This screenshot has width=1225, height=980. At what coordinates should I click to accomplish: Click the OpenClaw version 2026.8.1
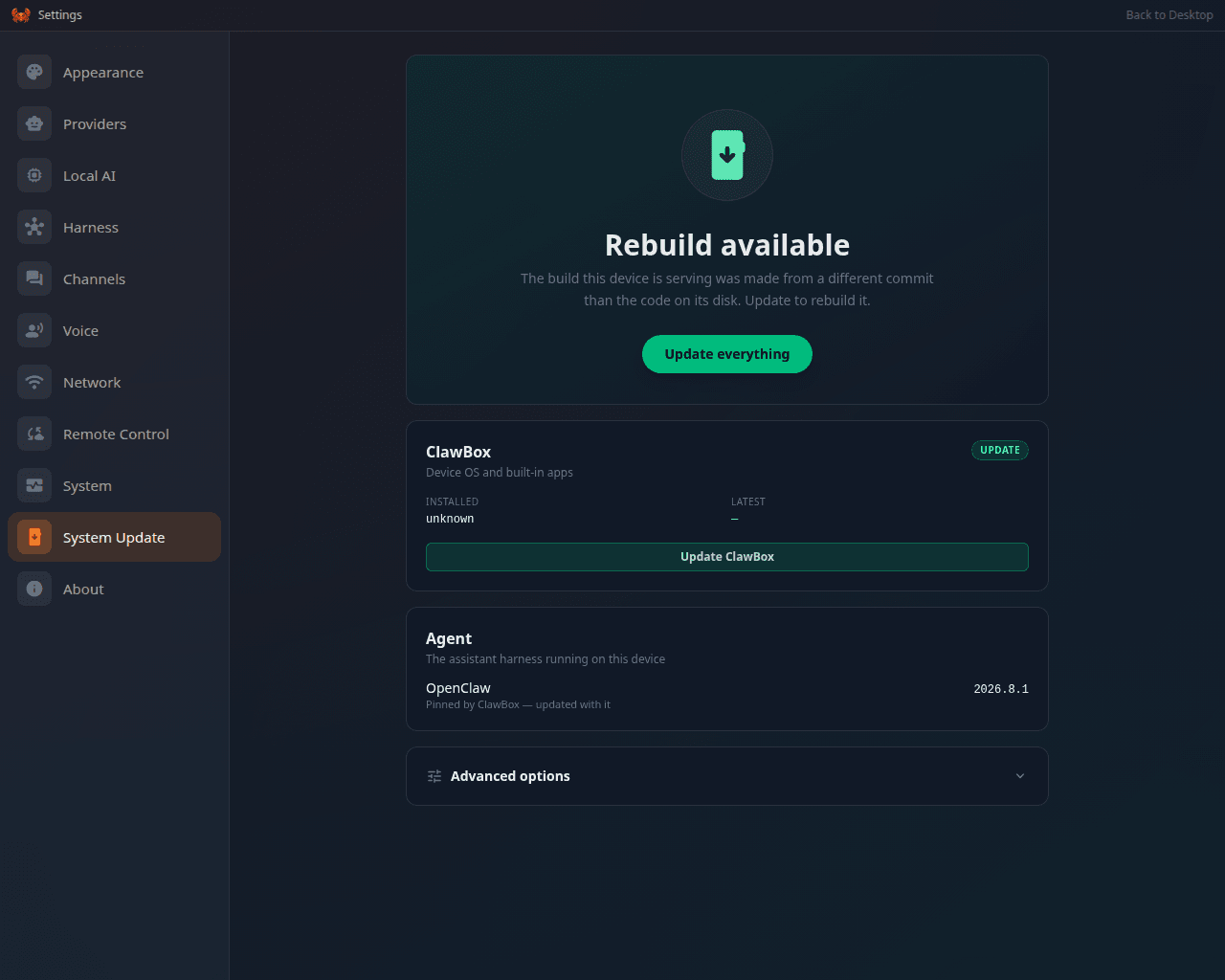tap(1001, 689)
